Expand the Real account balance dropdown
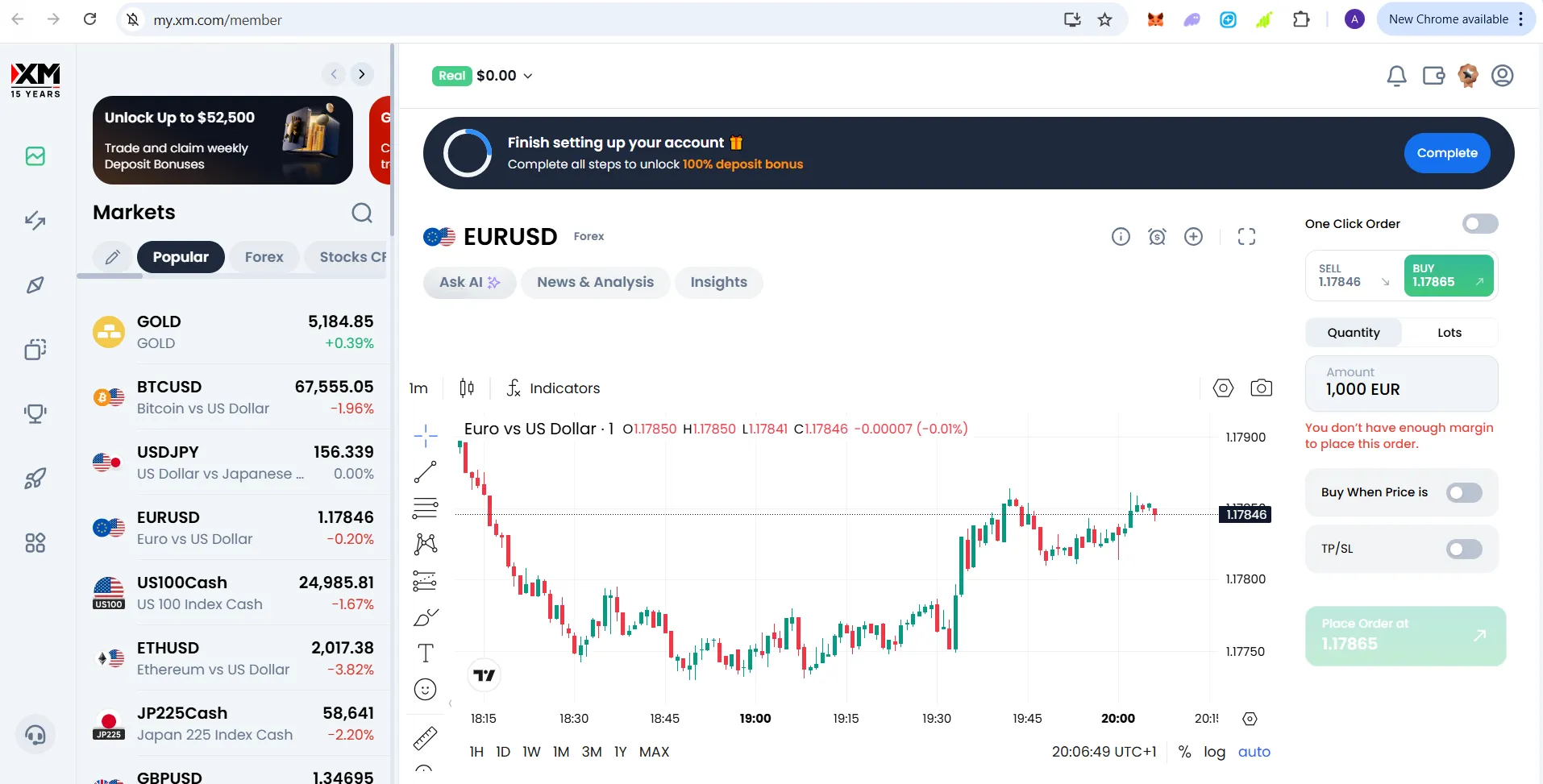 (528, 75)
